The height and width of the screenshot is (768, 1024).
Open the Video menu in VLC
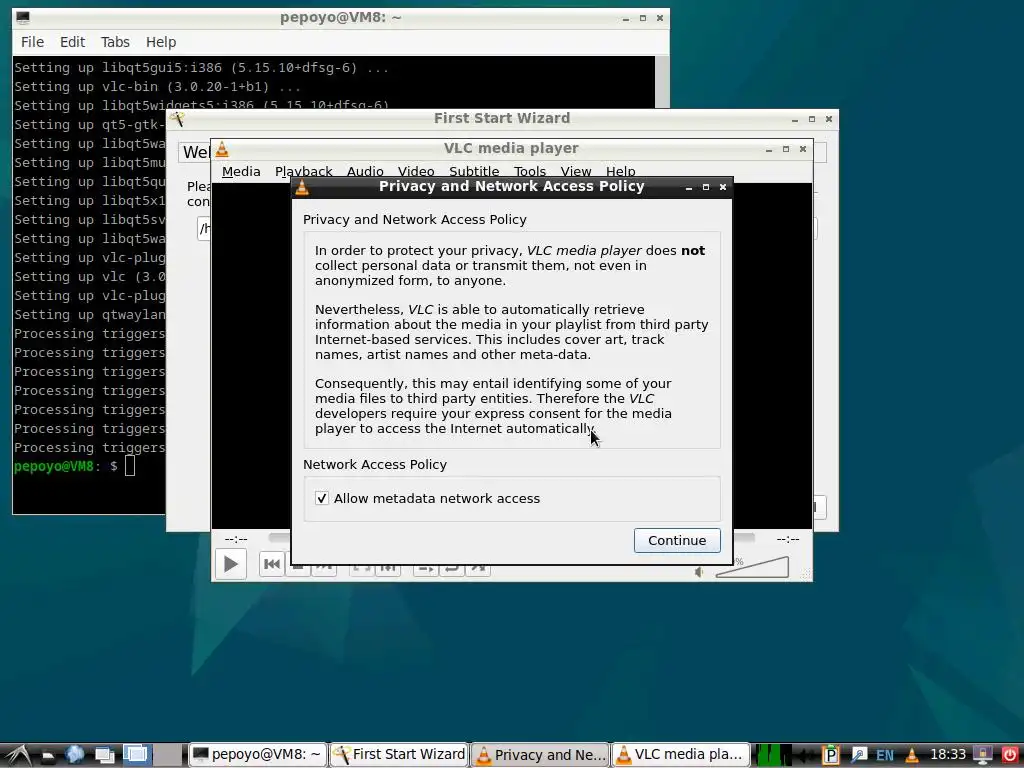click(x=416, y=171)
